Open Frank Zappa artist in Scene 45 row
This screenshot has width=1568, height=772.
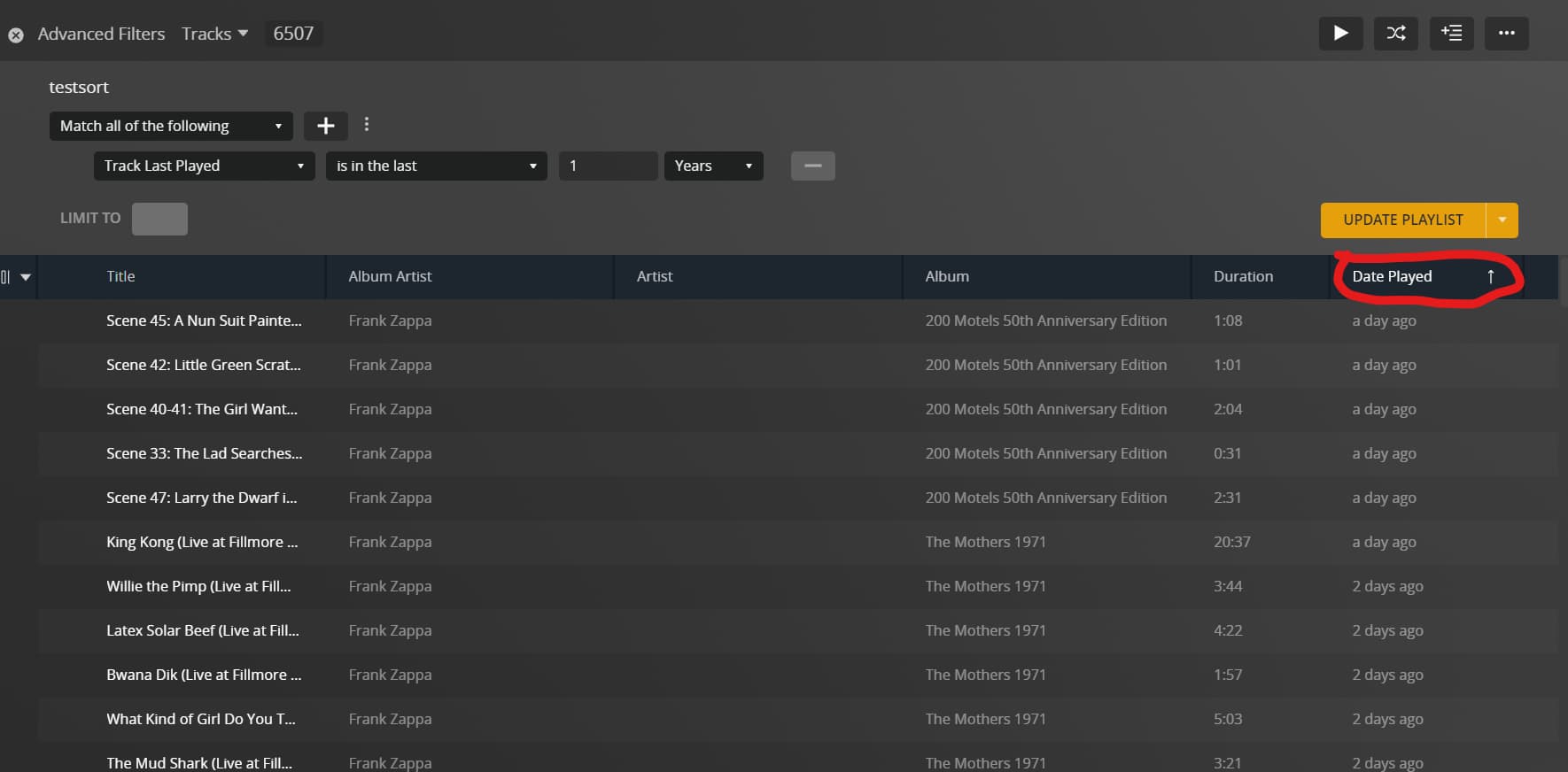tap(390, 320)
